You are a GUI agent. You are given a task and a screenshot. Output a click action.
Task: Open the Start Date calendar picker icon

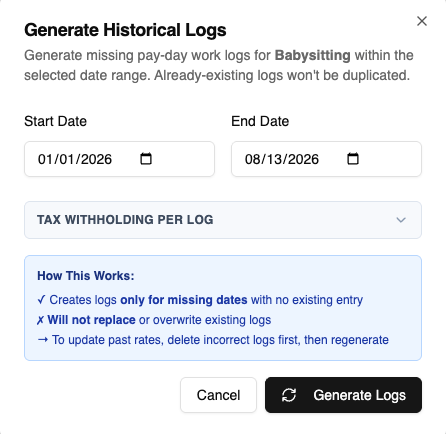(x=146, y=159)
